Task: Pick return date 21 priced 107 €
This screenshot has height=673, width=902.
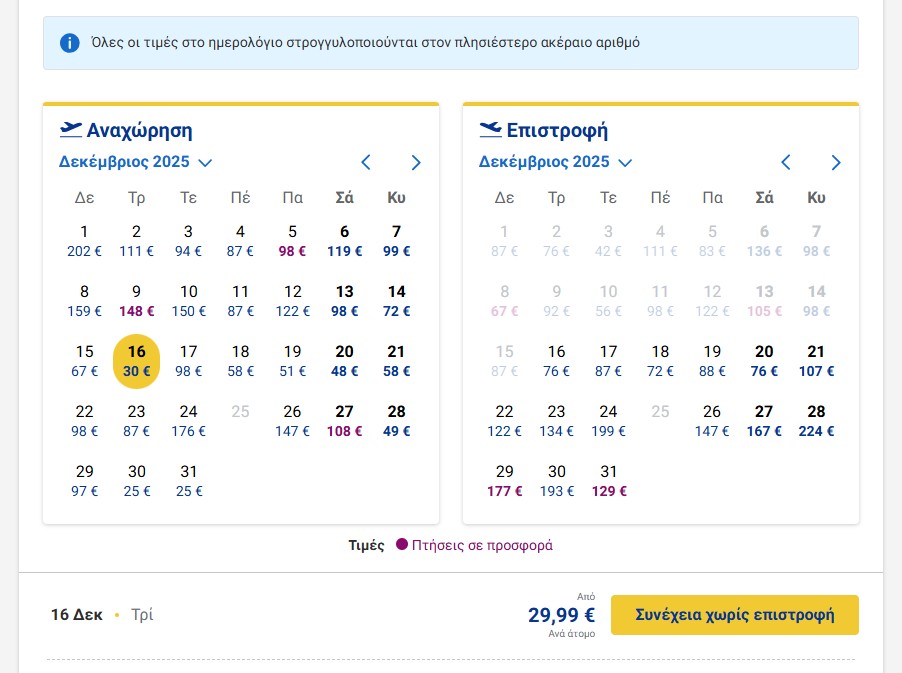Action: pyautogui.click(x=816, y=361)
